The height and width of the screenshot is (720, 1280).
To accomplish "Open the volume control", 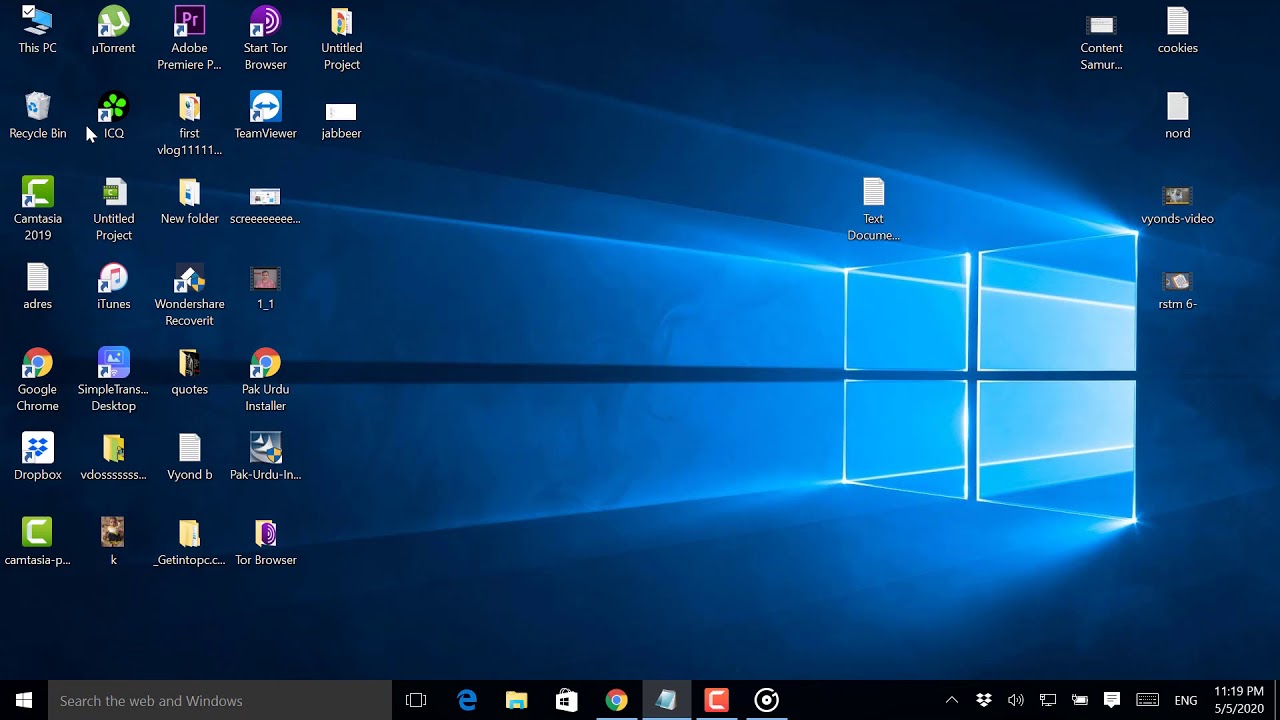I will click(x=1016, y=700).
